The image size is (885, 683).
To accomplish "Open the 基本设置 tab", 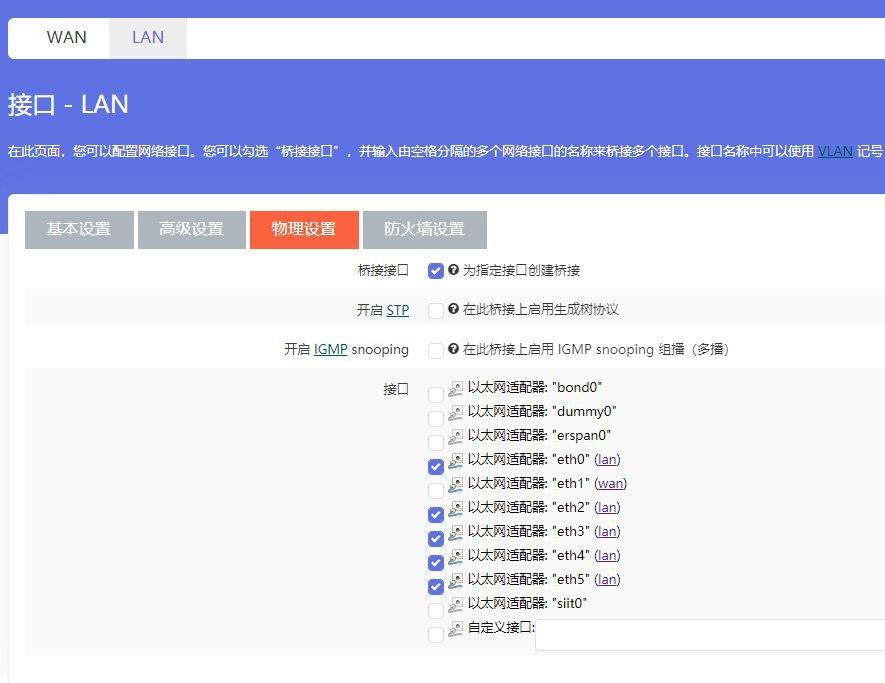I will tap(78, 229).
